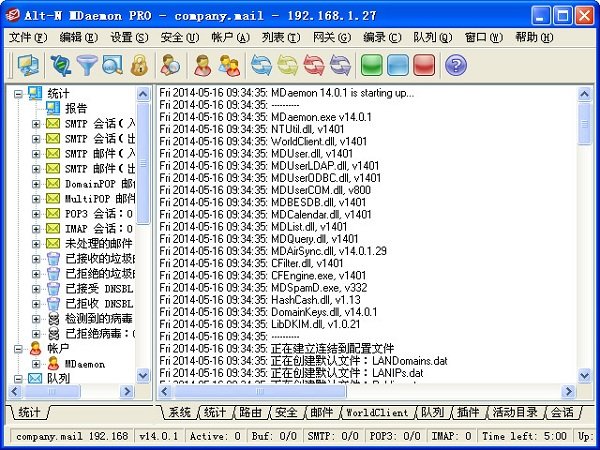Open the 文件(F) menu
The height and width of the screenshot is (450, 600).
click(28, 38)
